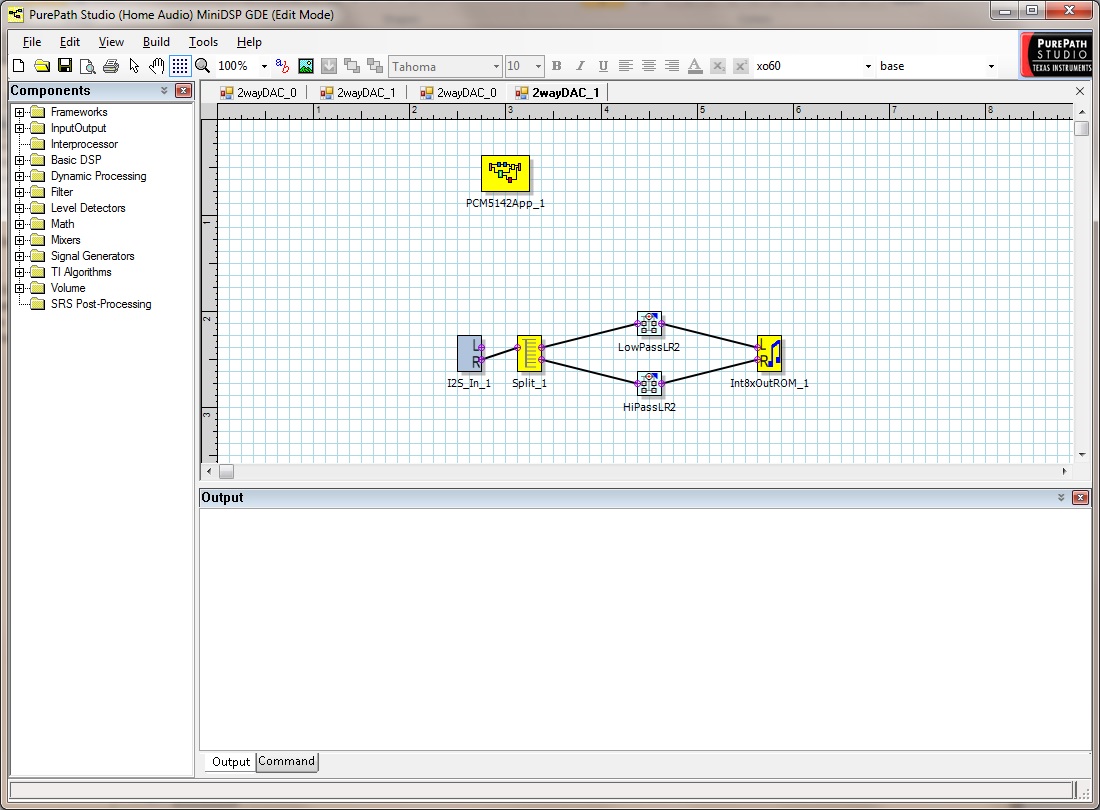The image size is (1100, 810).
Task: Expand the Math folder
Action: [20, 224]
